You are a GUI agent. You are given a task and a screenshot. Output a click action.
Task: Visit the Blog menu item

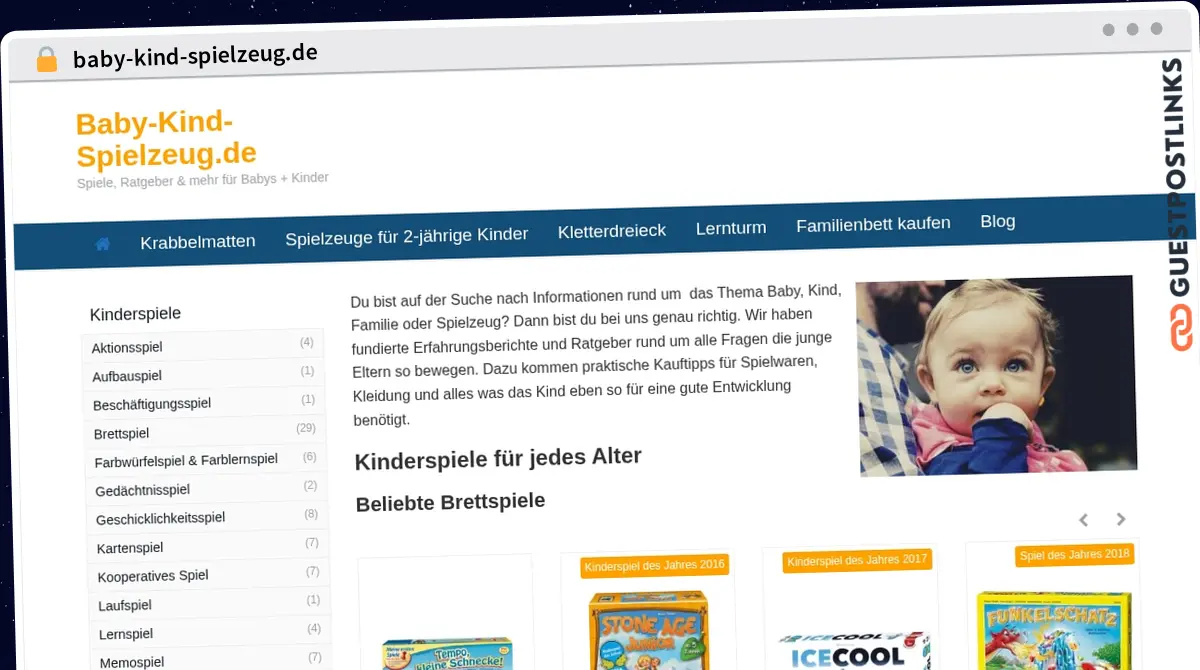tap(998, 221)
